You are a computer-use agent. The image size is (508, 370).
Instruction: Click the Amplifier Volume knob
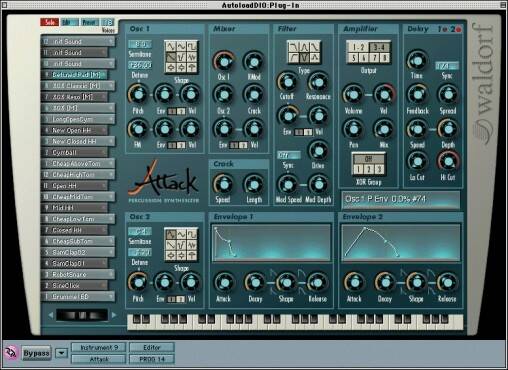tap(353, 95)
